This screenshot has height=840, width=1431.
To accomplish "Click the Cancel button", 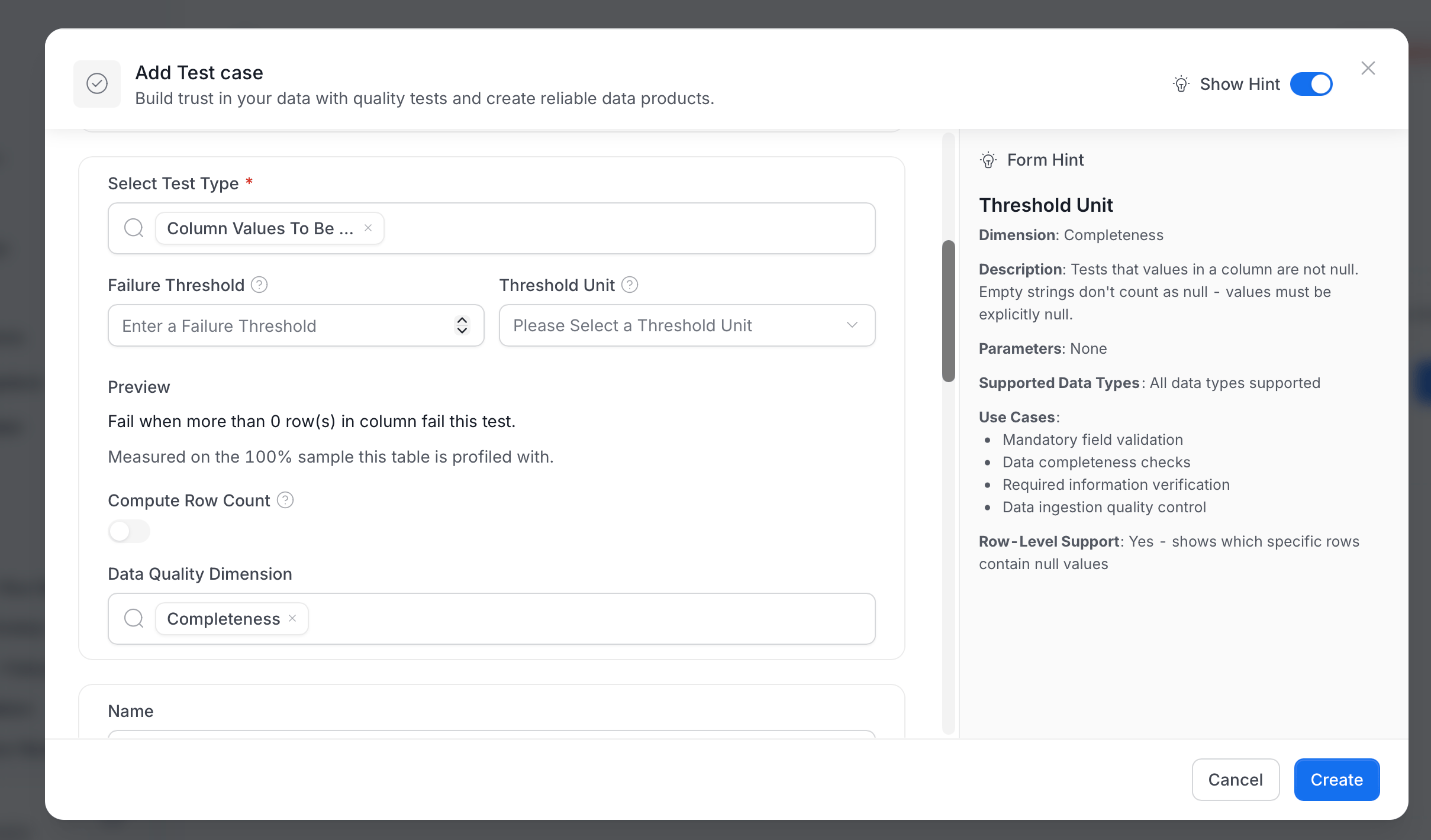I will click(x=1236, y=780).
